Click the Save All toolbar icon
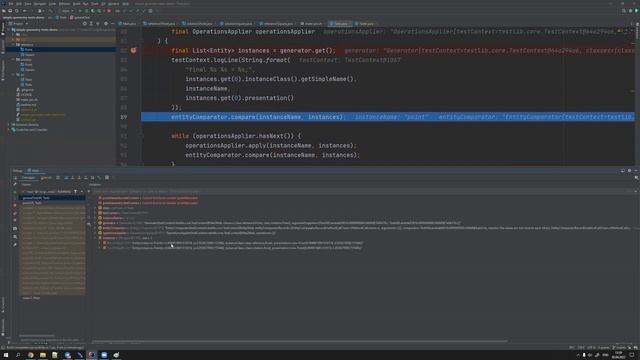 (x=10, y=11)
